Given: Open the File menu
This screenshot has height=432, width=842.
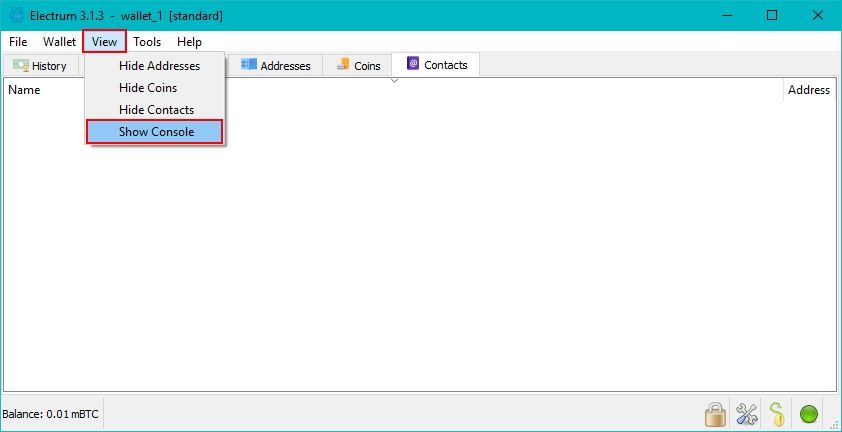Looking at the screenshot, I should tap(18, 42).
